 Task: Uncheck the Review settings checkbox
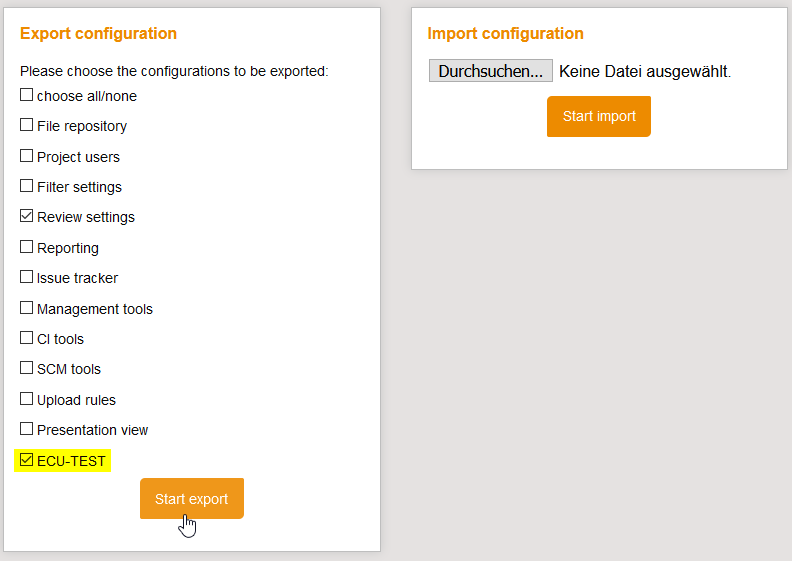click(x=27, y=216)
